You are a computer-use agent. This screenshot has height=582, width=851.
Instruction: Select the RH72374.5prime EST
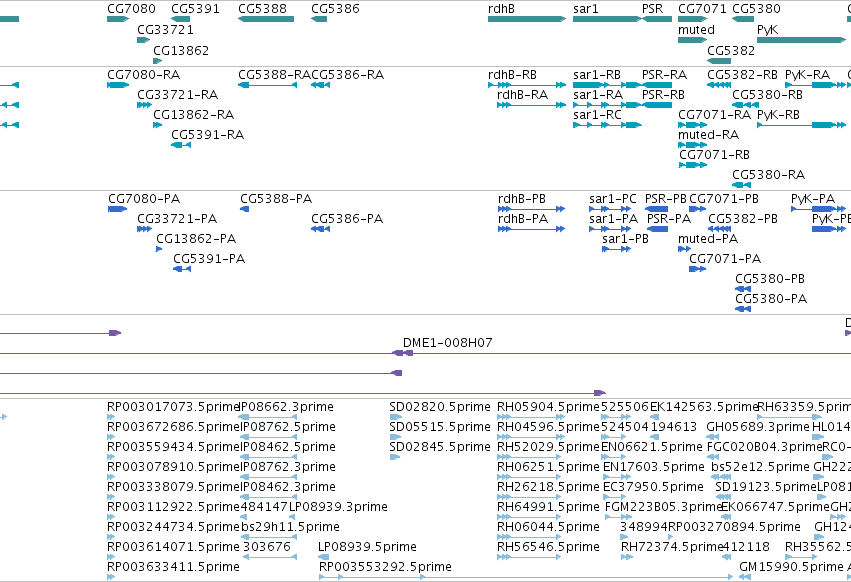[x=627, y=557]
